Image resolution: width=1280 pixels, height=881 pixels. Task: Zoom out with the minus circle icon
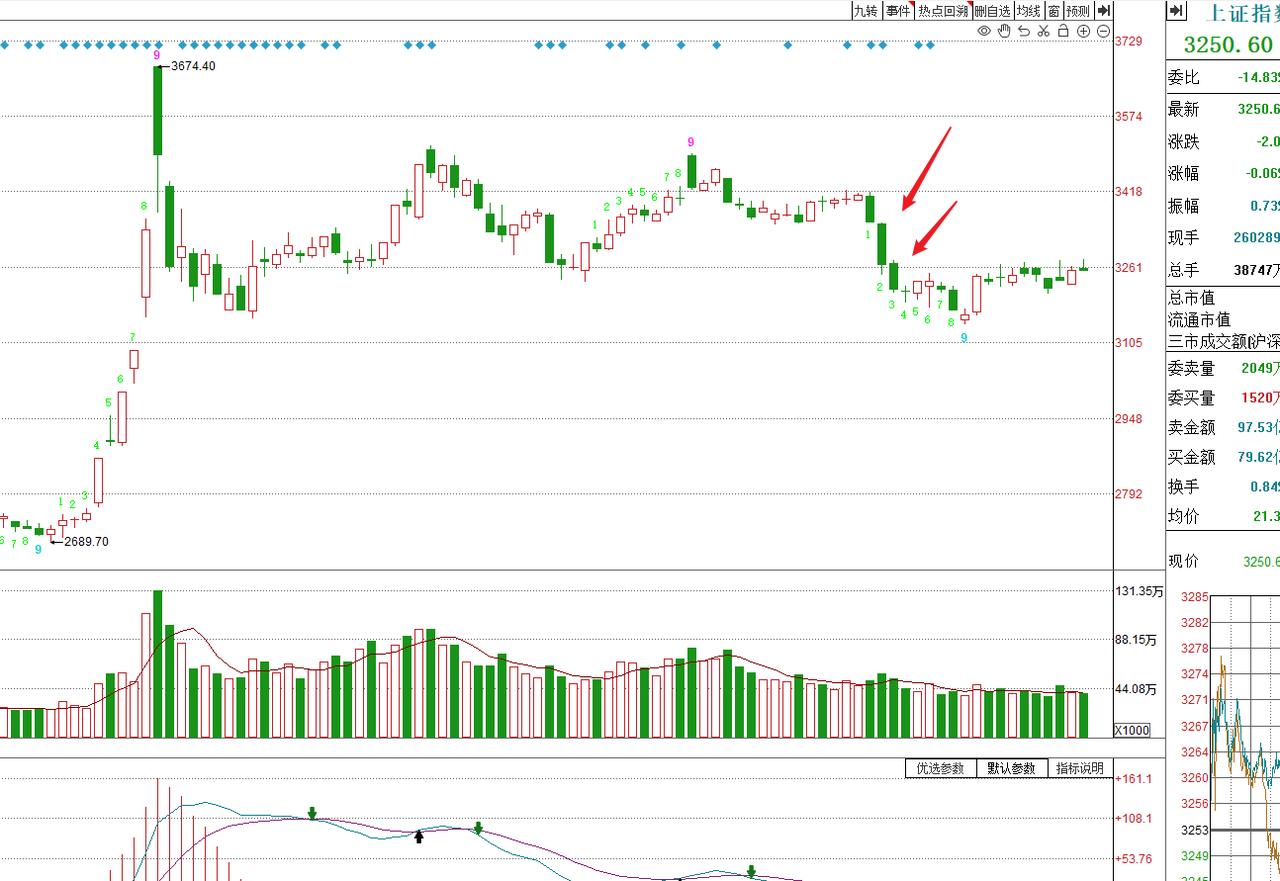coord(1103,31)
